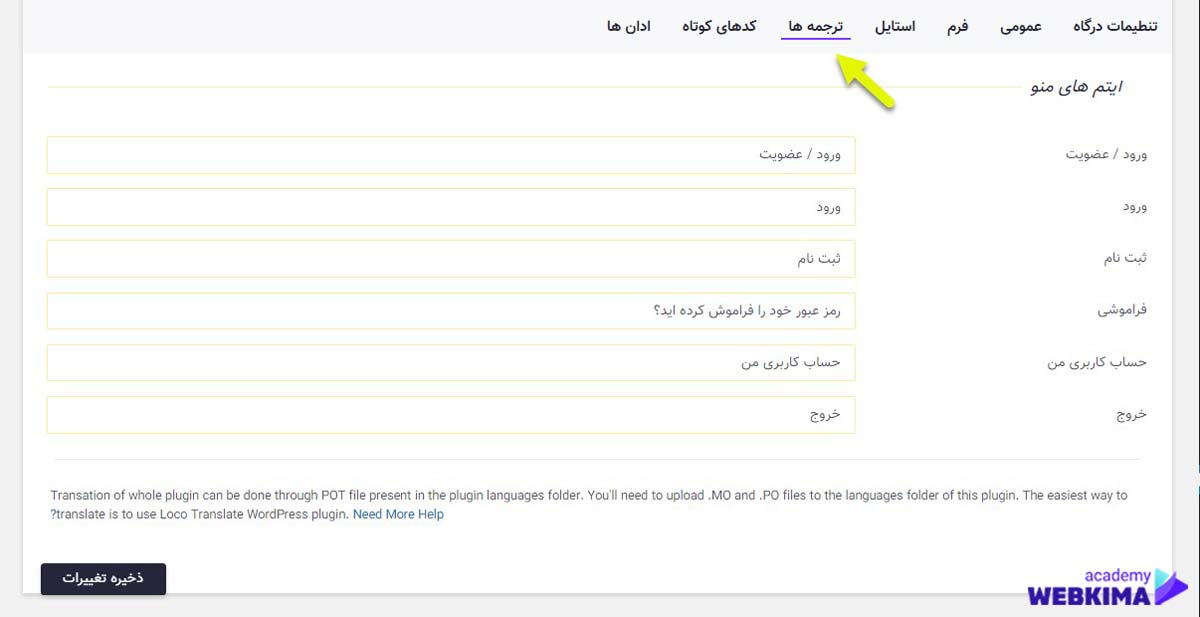1200x617 pixels.
Task: Click the ورود row label text
Action: (1134, 207)
